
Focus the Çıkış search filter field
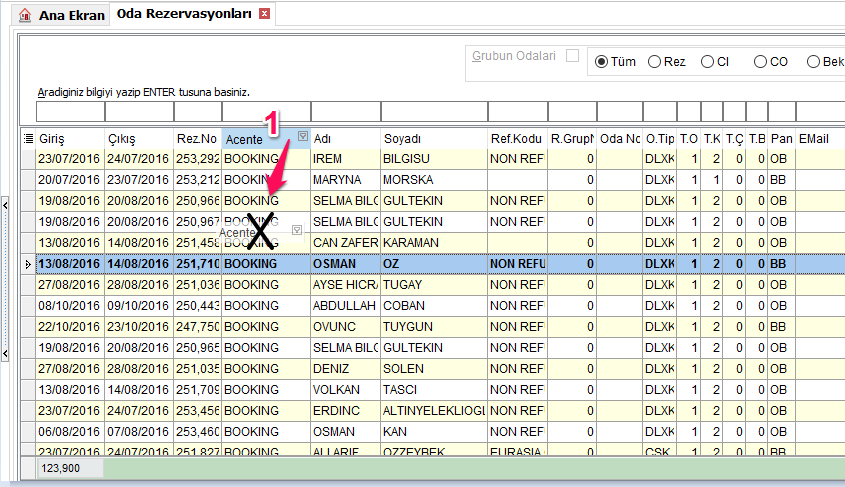point(140,112)
